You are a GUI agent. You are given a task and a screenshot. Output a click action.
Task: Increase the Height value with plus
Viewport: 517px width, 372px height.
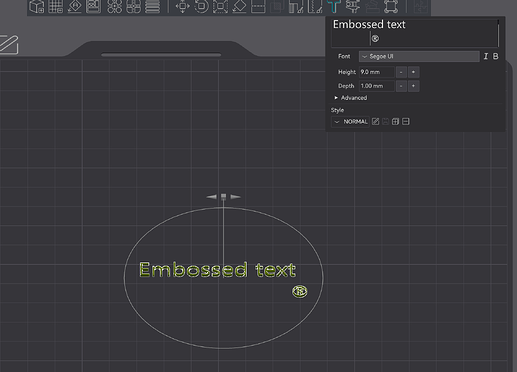tap(413, 72)
